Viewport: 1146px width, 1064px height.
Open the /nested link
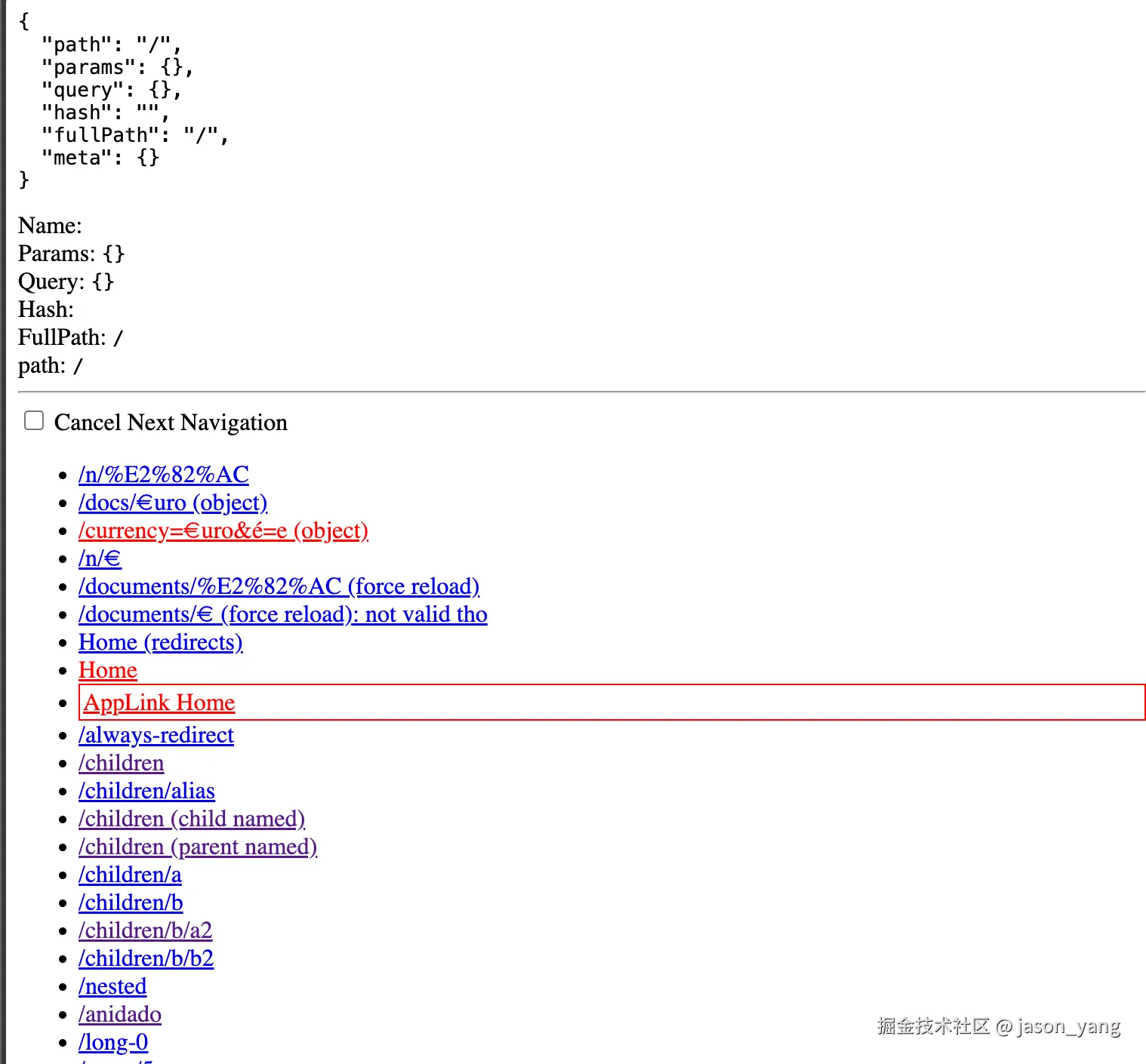coord(112,986)
